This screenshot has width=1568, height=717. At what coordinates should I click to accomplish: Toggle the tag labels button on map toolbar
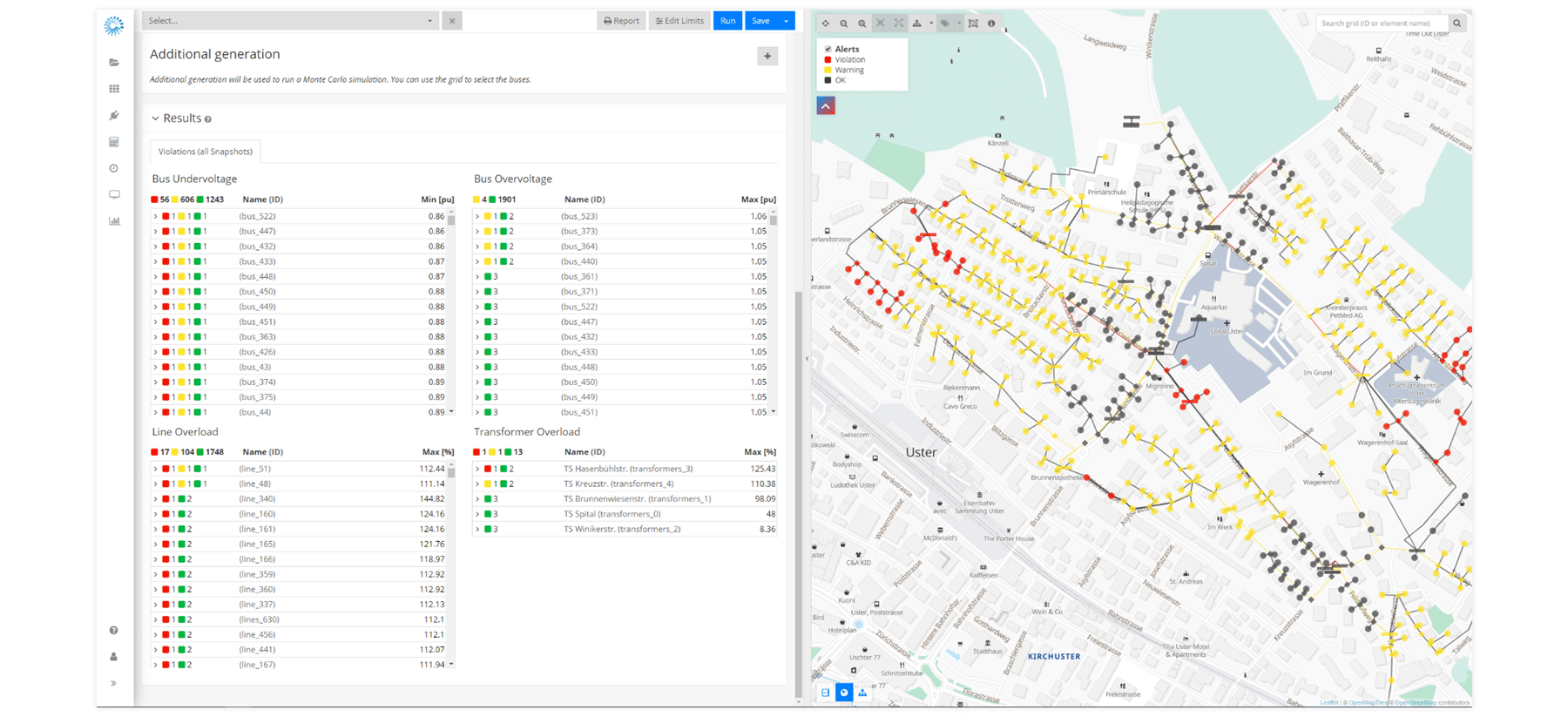point(945,24)
